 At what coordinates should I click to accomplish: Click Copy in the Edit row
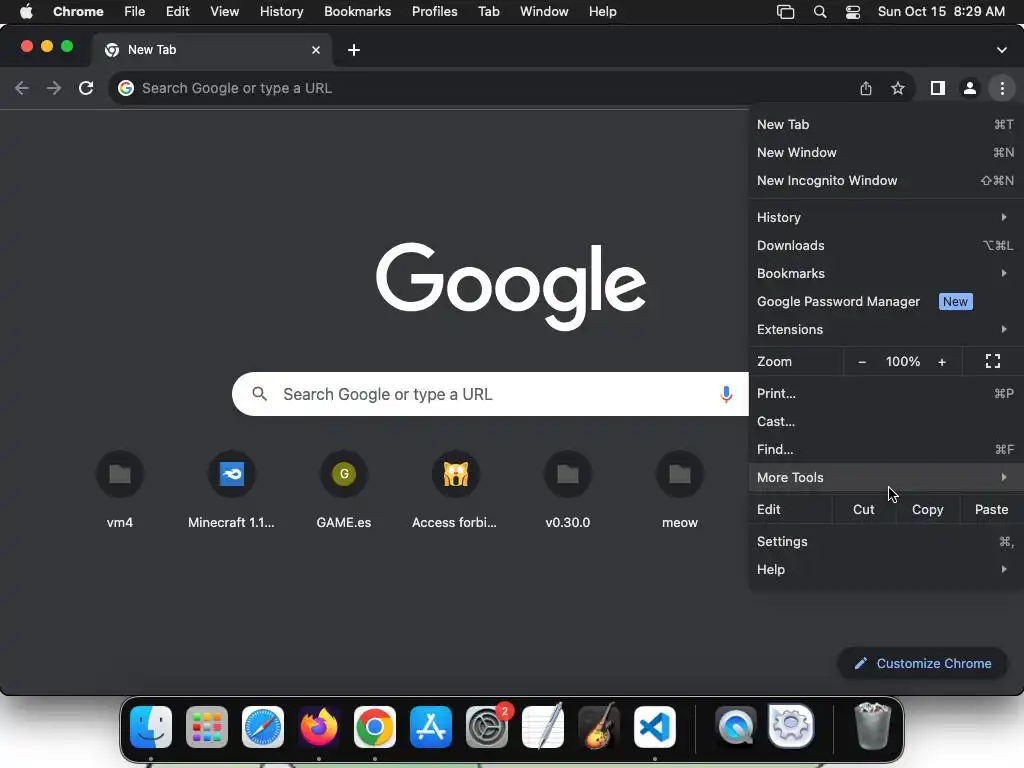pyautogui.click(x=927, y=509)
